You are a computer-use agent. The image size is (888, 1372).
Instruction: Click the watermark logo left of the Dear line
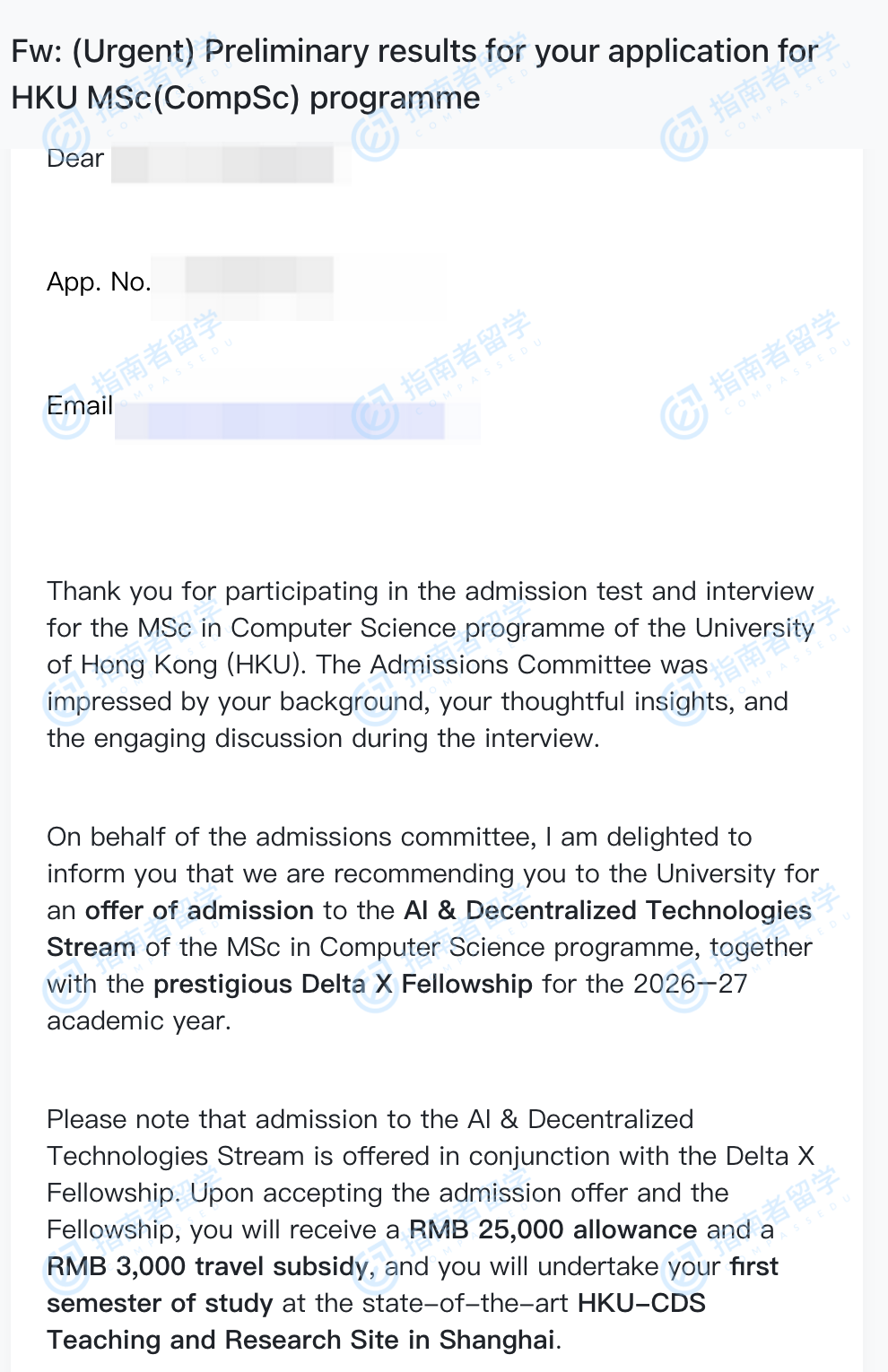[63, 135]
